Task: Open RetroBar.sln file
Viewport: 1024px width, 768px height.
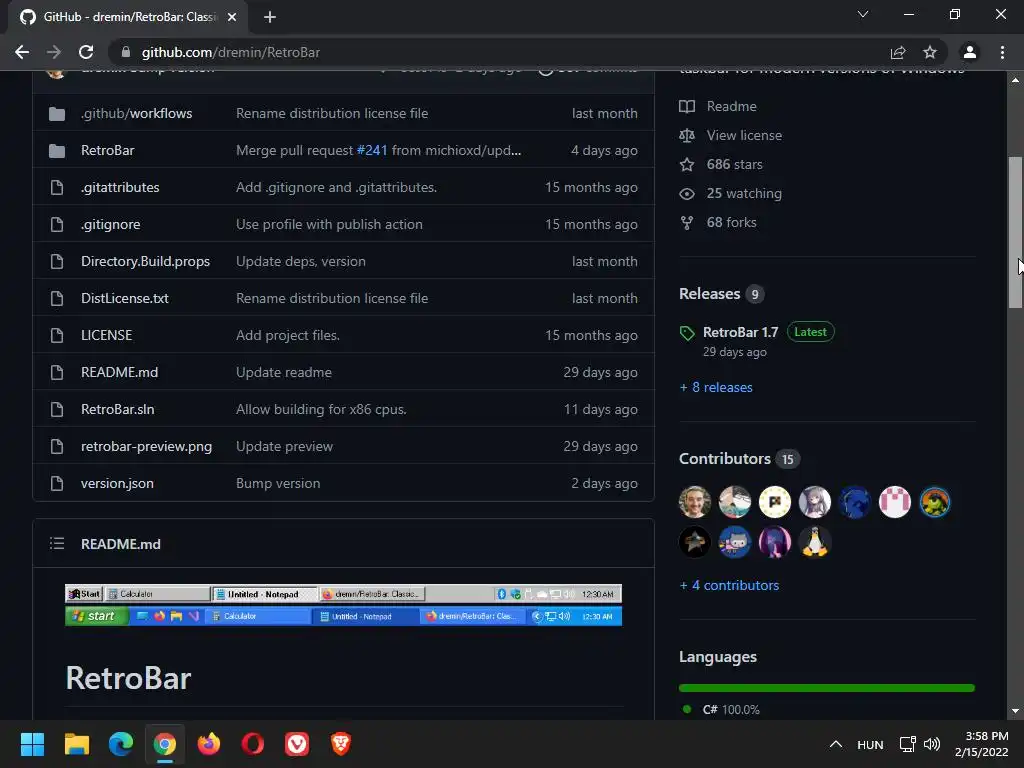Action: pos(118,409)
